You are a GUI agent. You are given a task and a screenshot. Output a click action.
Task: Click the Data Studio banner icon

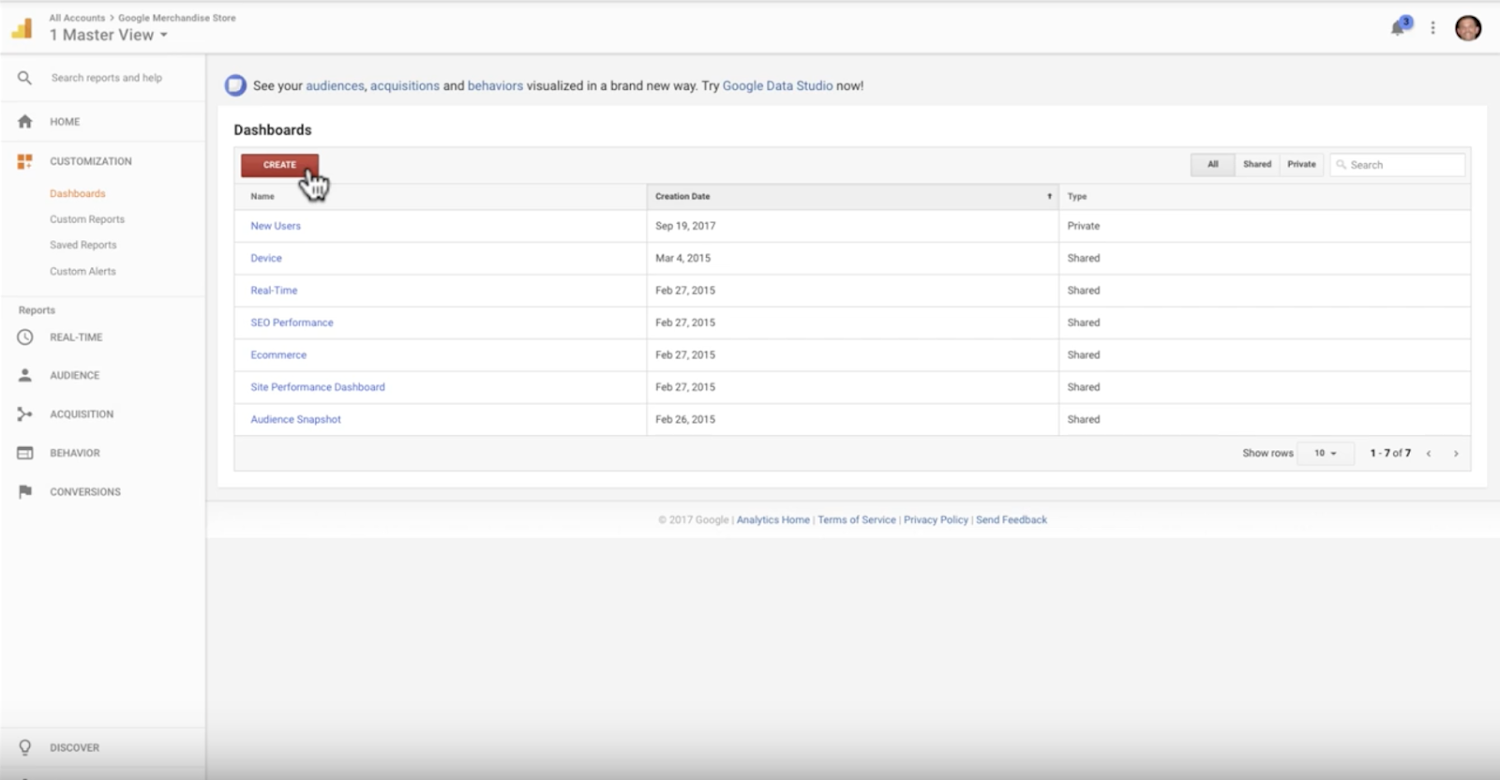click(x=235, y=86)
